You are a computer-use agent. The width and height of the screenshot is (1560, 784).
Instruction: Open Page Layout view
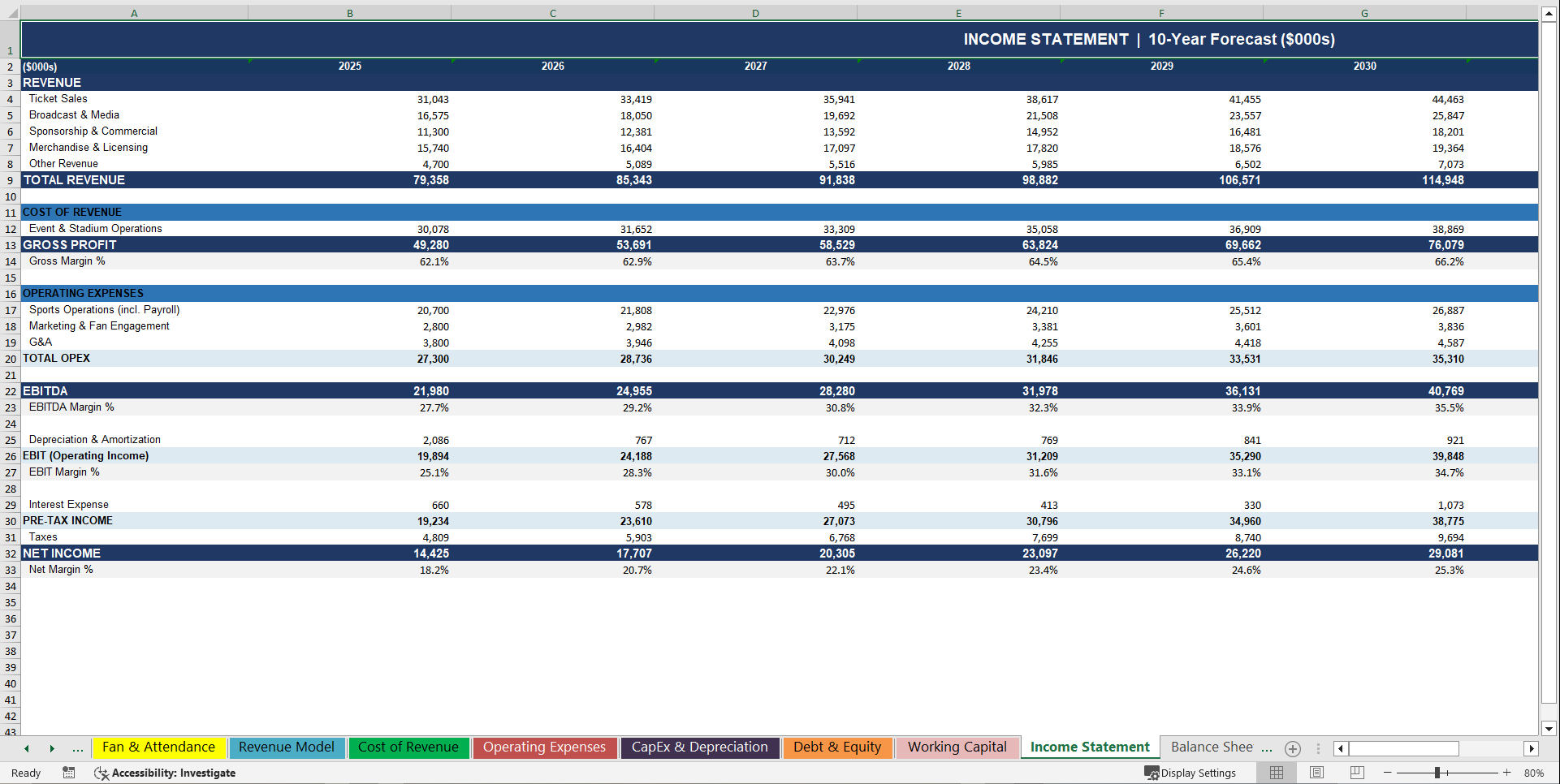[1316, 773]
